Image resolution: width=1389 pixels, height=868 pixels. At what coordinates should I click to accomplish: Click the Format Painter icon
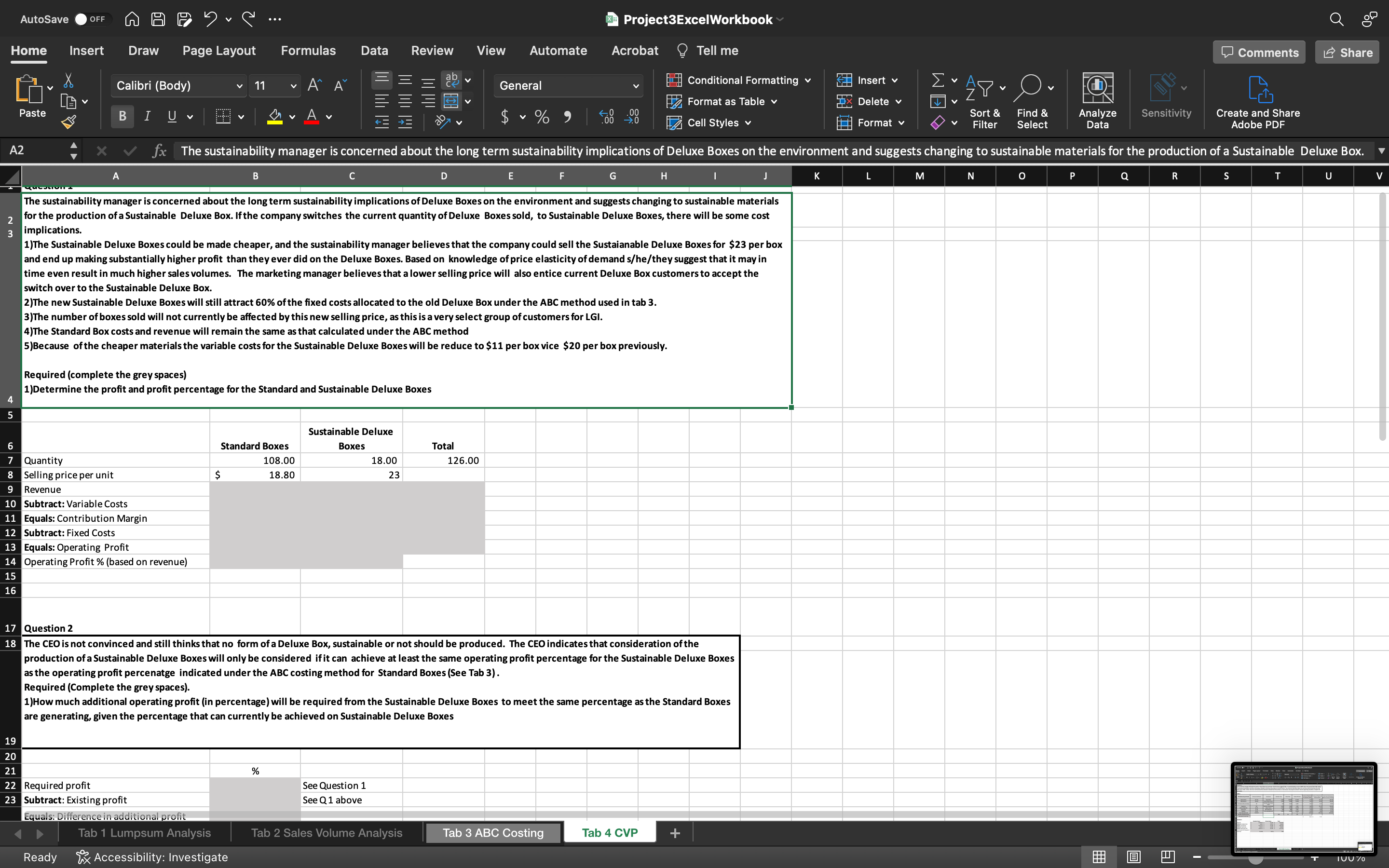pos(69,121)
